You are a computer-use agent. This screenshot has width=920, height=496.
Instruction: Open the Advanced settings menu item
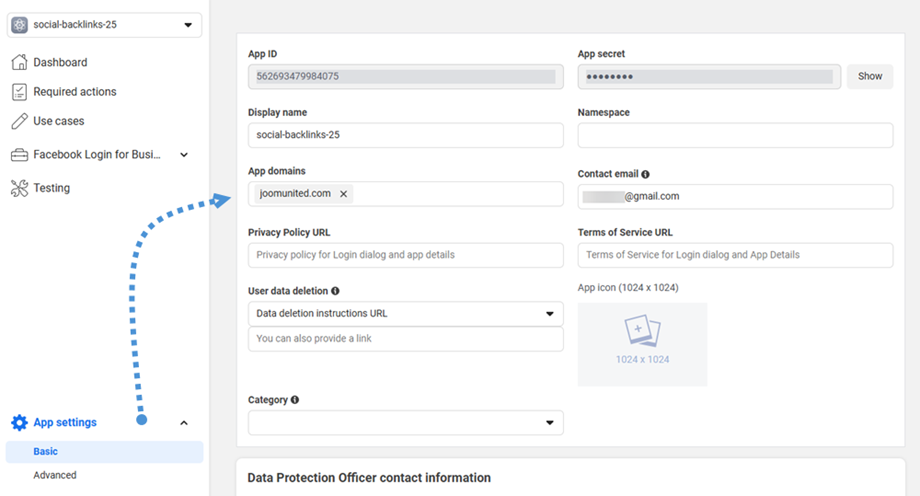tap(55, 475)
